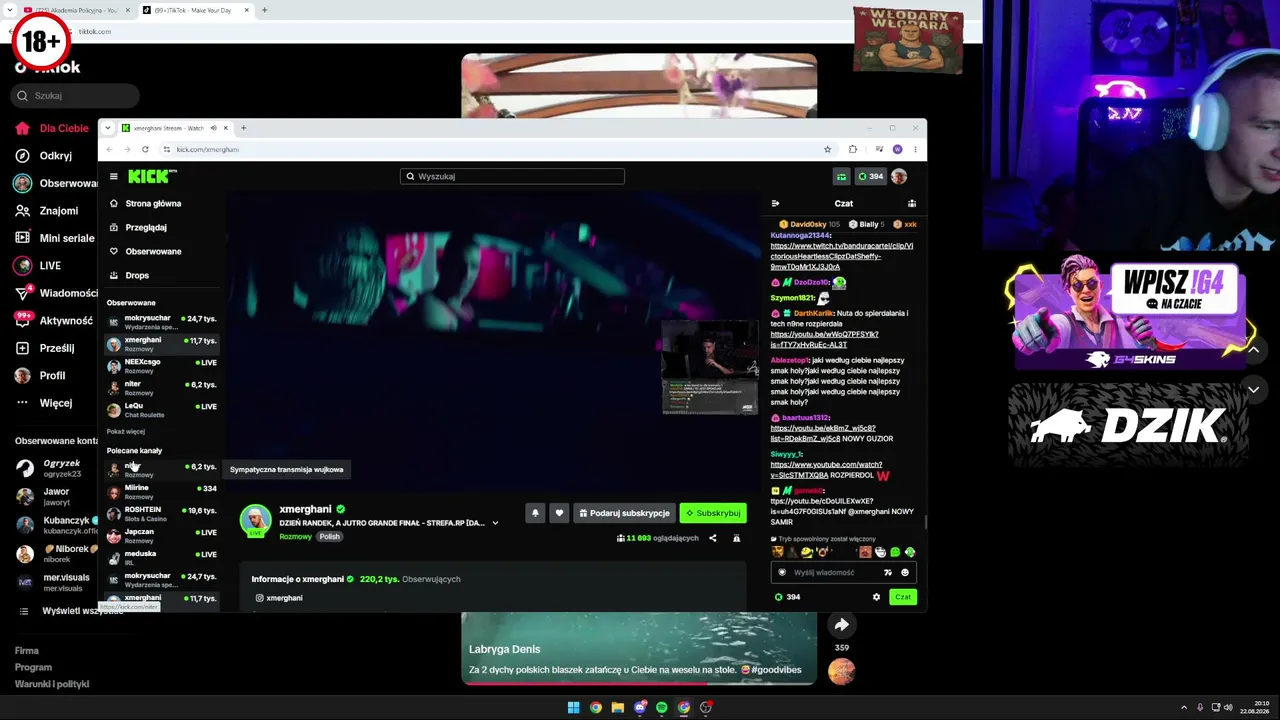The height and width of the screenshot is (720, 1280).
Task: Open the Chrome profile avatar in Kick window
Action: [x=897, y=149]
